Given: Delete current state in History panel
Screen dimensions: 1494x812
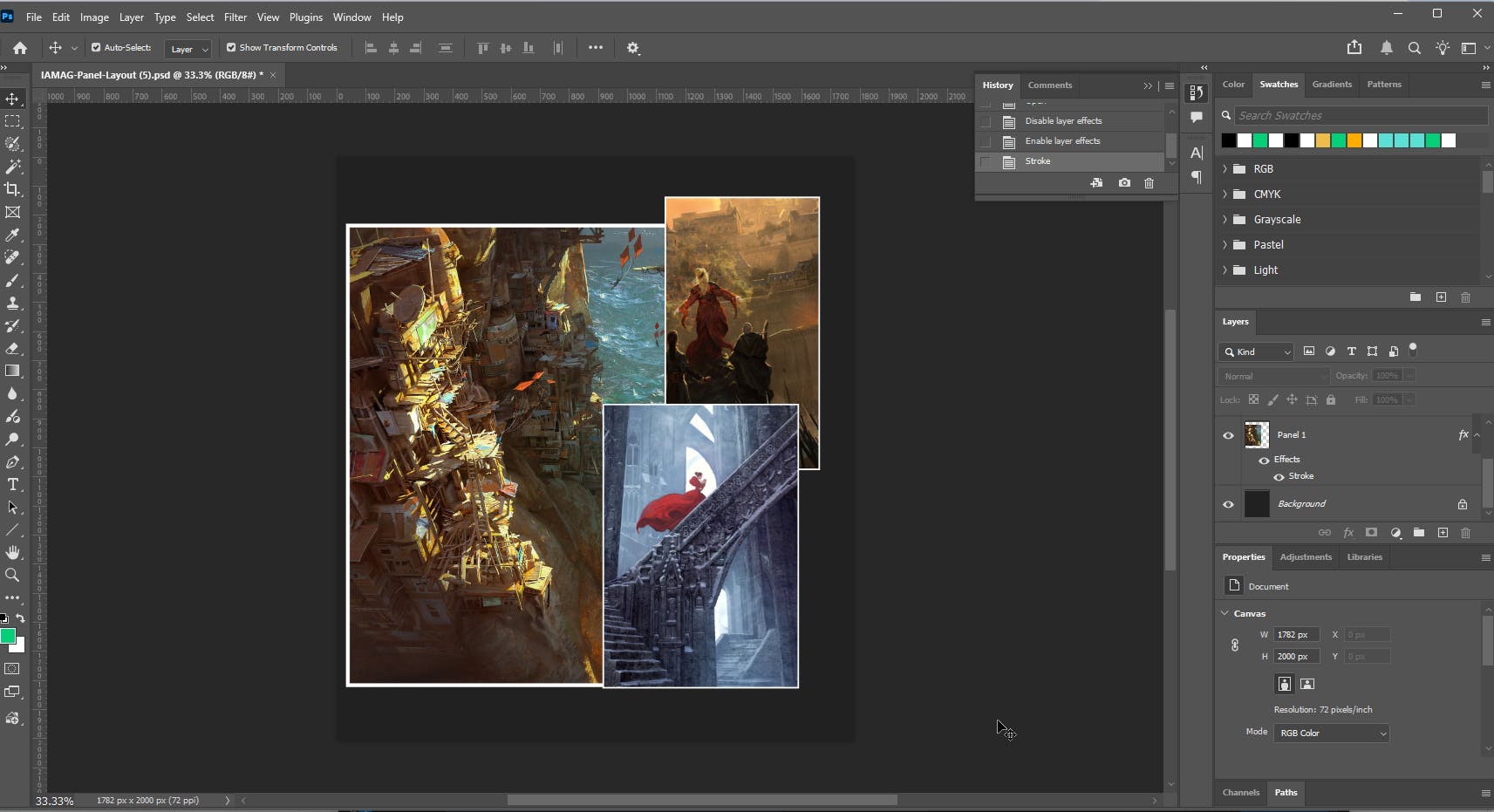Looking at the screenshot, I should 1149,183.
